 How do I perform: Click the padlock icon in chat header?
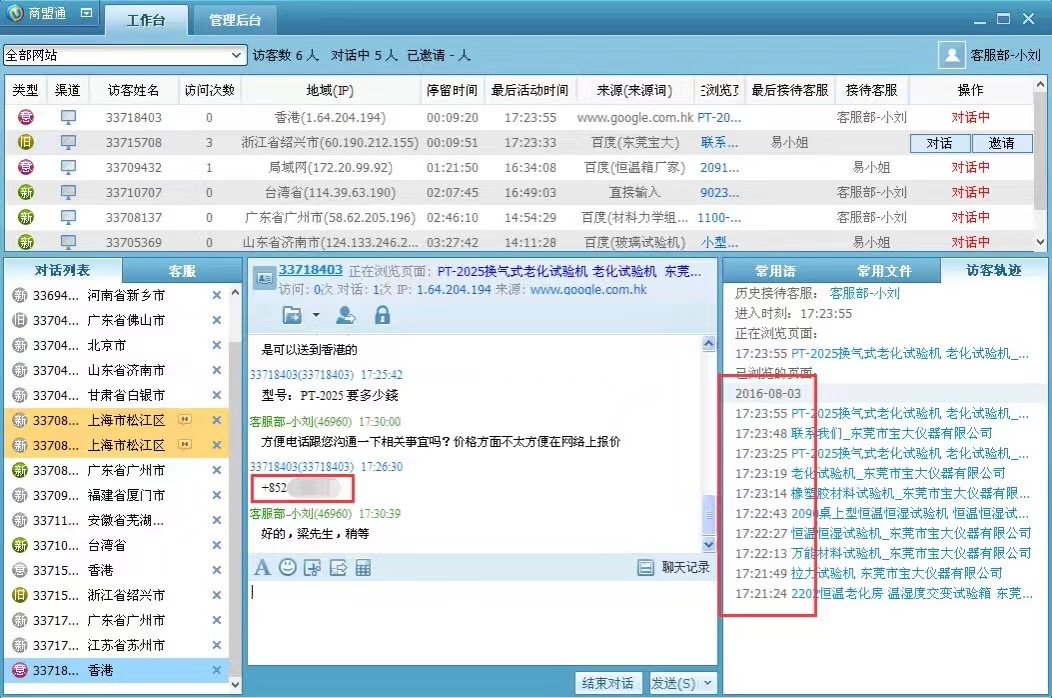[382, 316]
